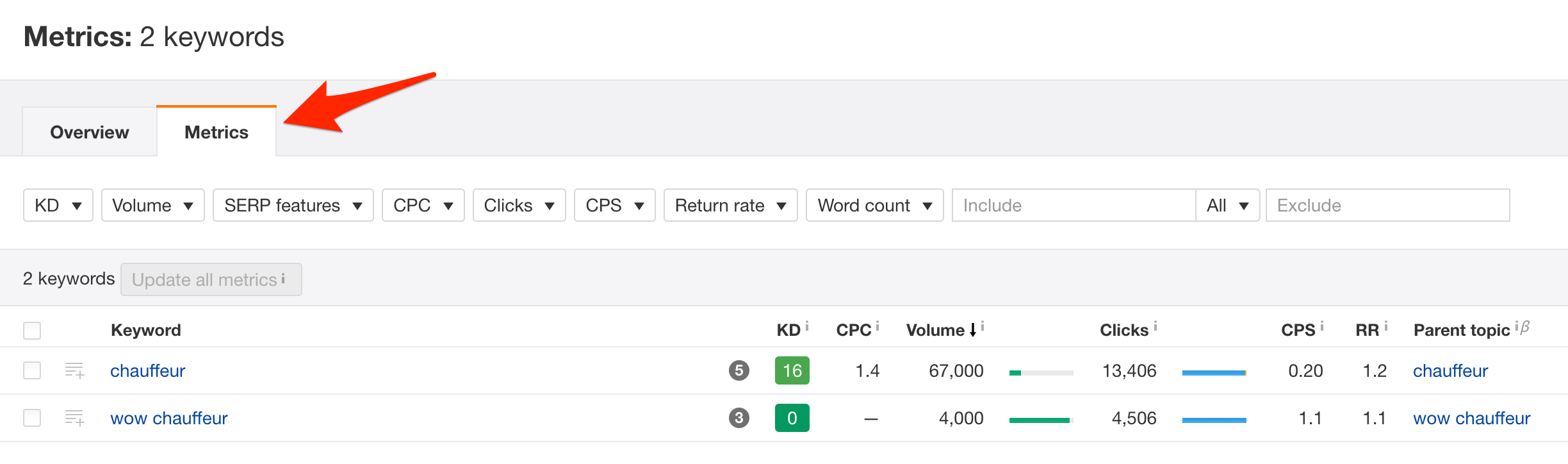The height and width of the screenshot is (464, 1568).
Task: Click SERP features badge 5 for chauffeur
Action: (x=739, y=370)
